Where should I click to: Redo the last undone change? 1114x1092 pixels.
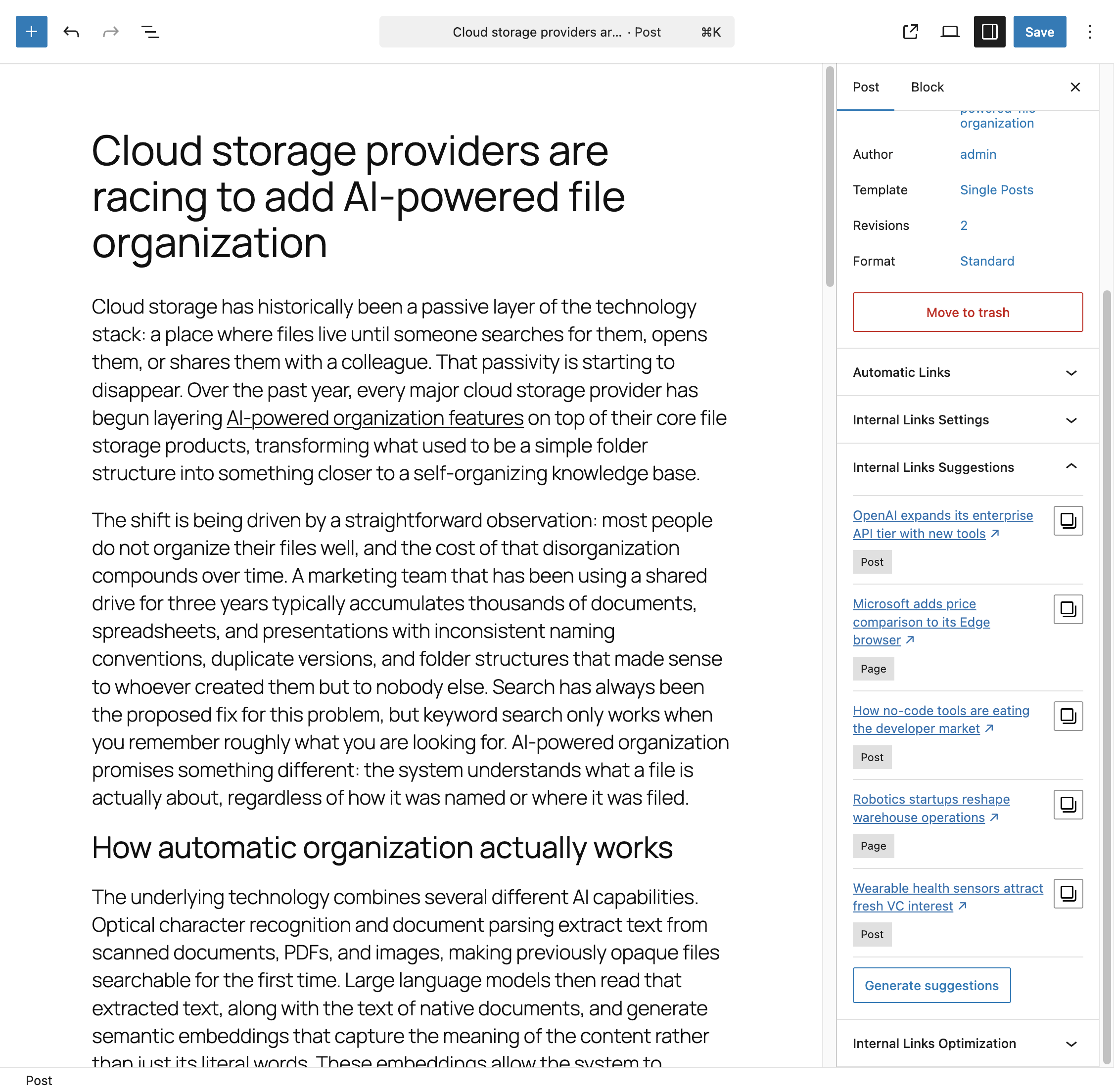tap(111, 32)
